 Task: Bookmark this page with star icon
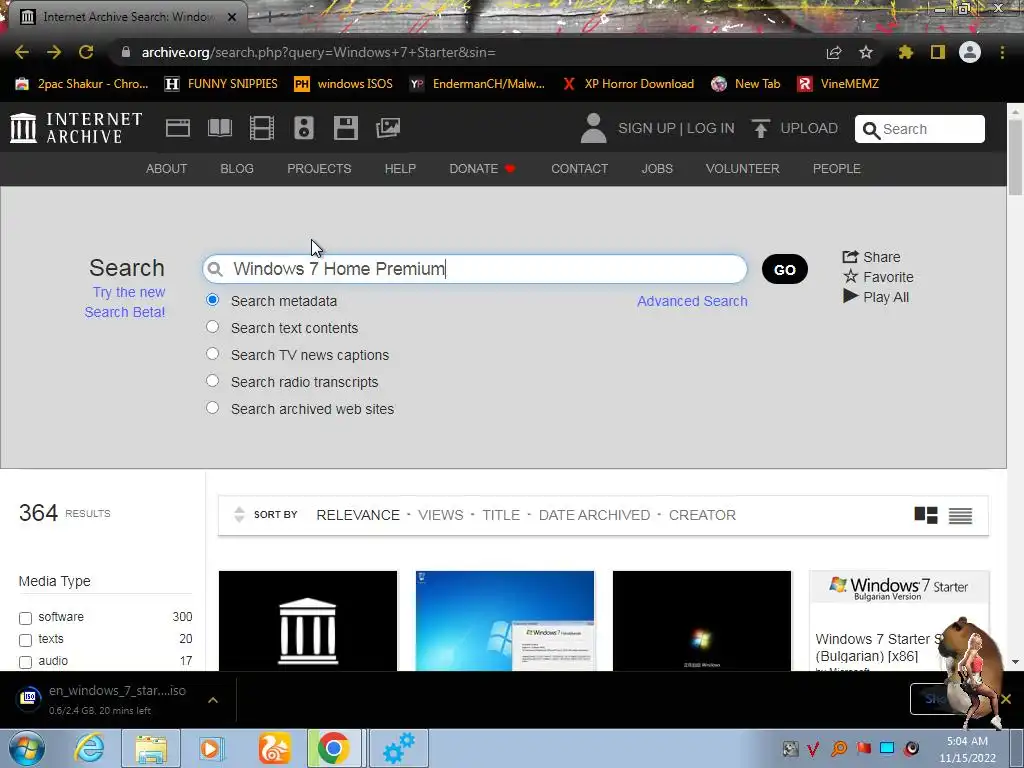(x=865, y=52)
